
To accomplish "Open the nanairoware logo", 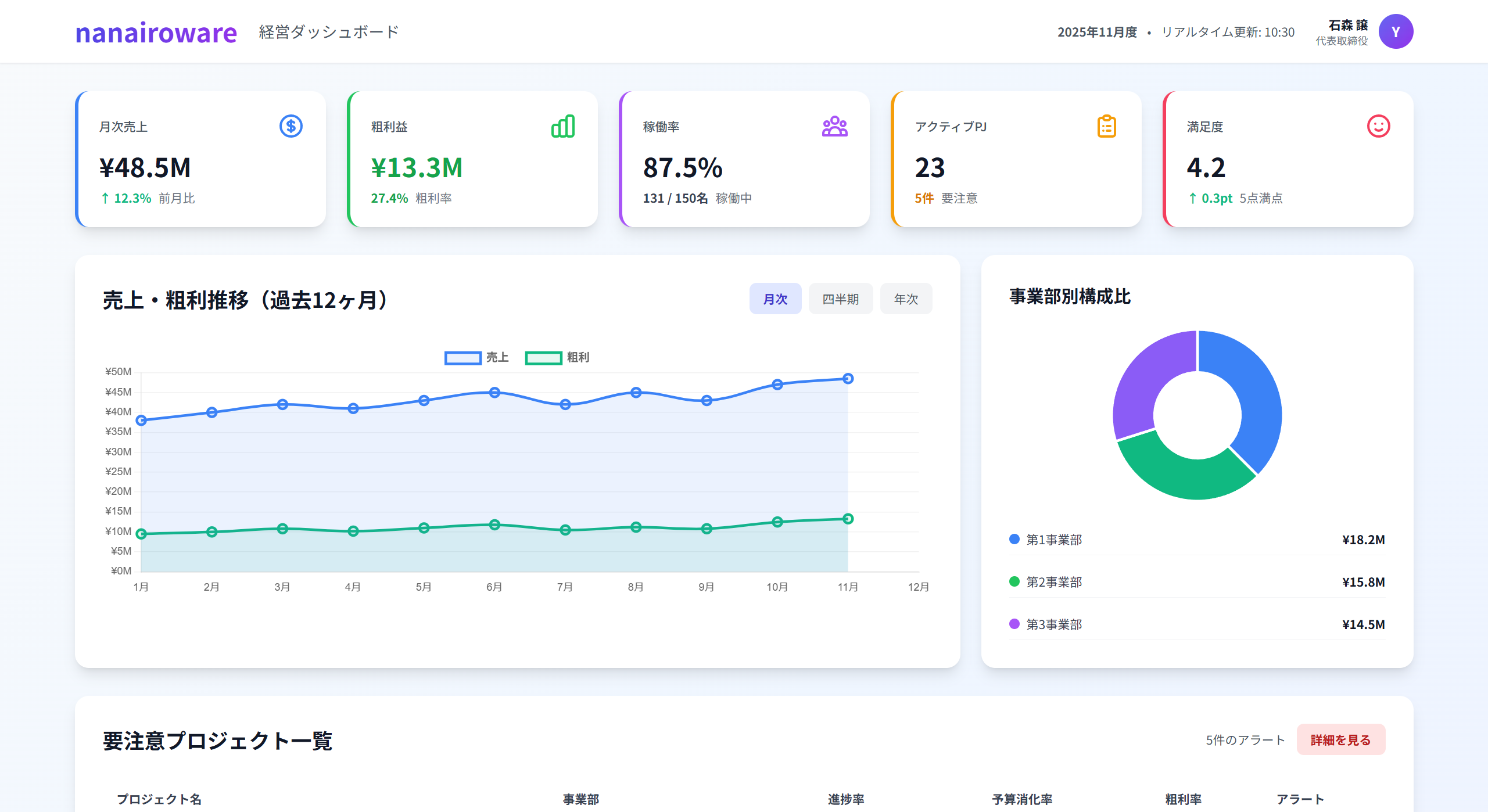I will point(156,33).
